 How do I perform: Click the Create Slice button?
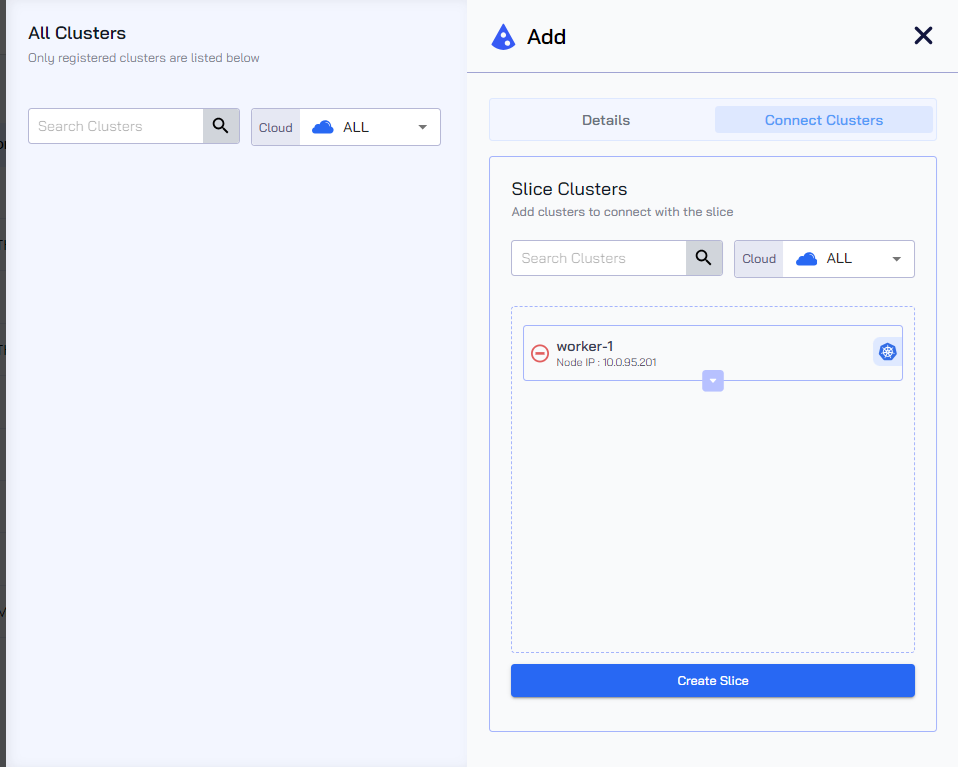pos(713,681)
